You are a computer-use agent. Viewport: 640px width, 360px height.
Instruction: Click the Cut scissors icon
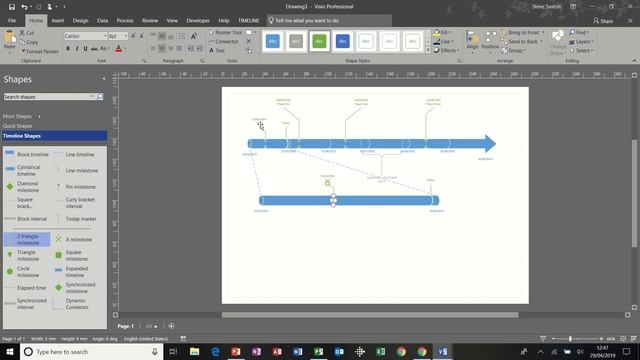pos(22,33)
